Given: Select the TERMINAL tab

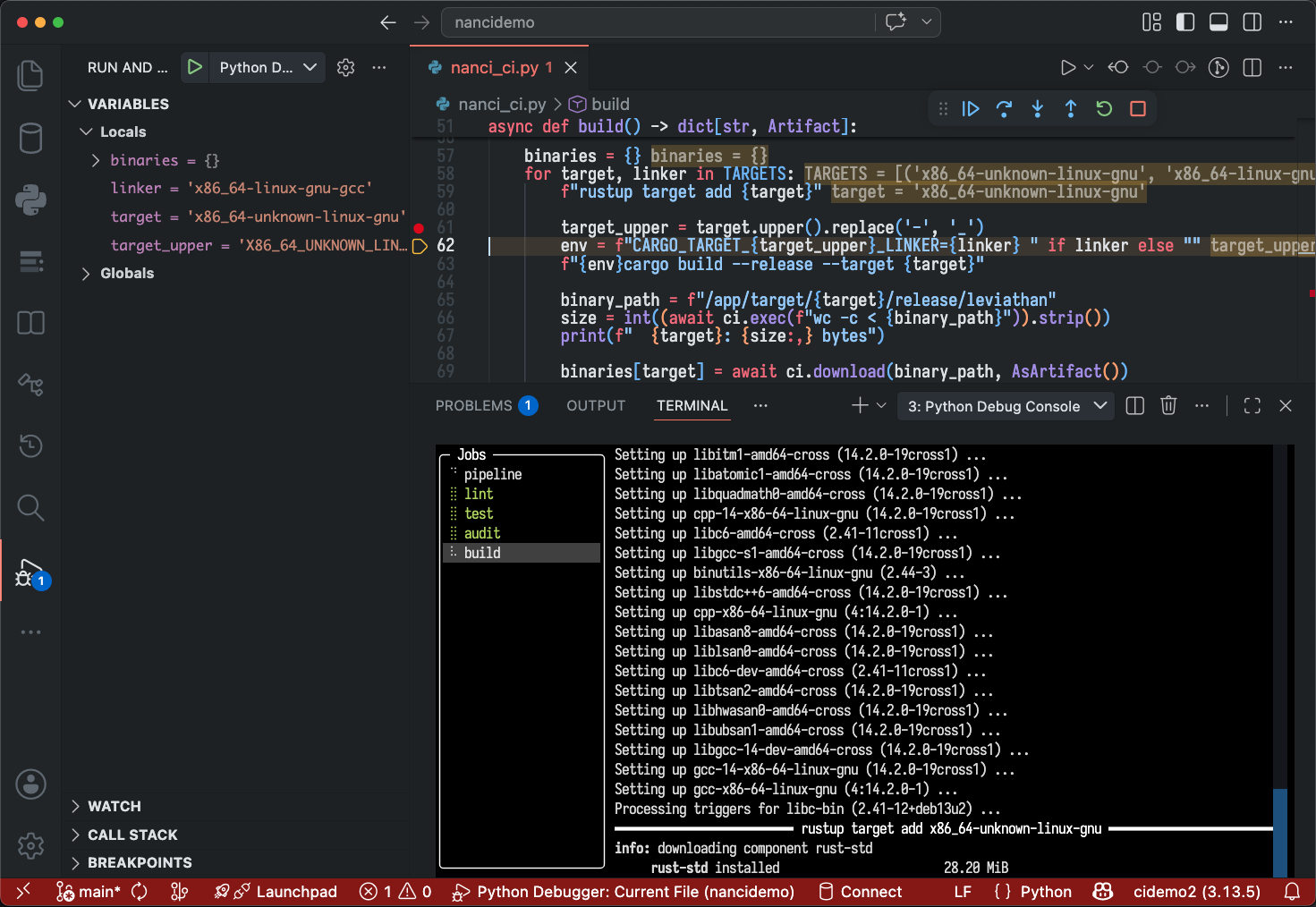Looking at the screenshot, I should click(692, 406).
